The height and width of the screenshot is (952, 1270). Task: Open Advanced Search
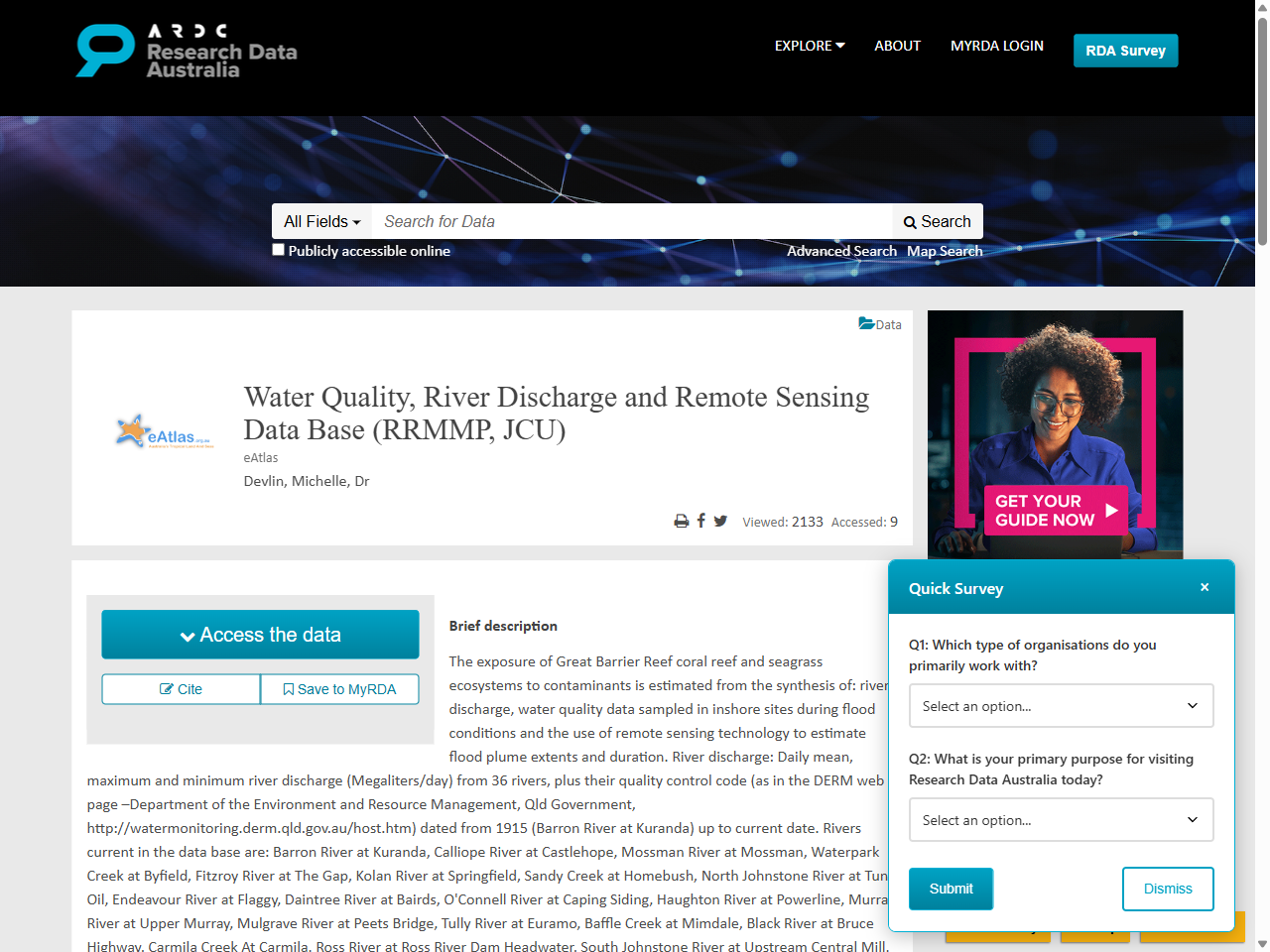point(841,251)
